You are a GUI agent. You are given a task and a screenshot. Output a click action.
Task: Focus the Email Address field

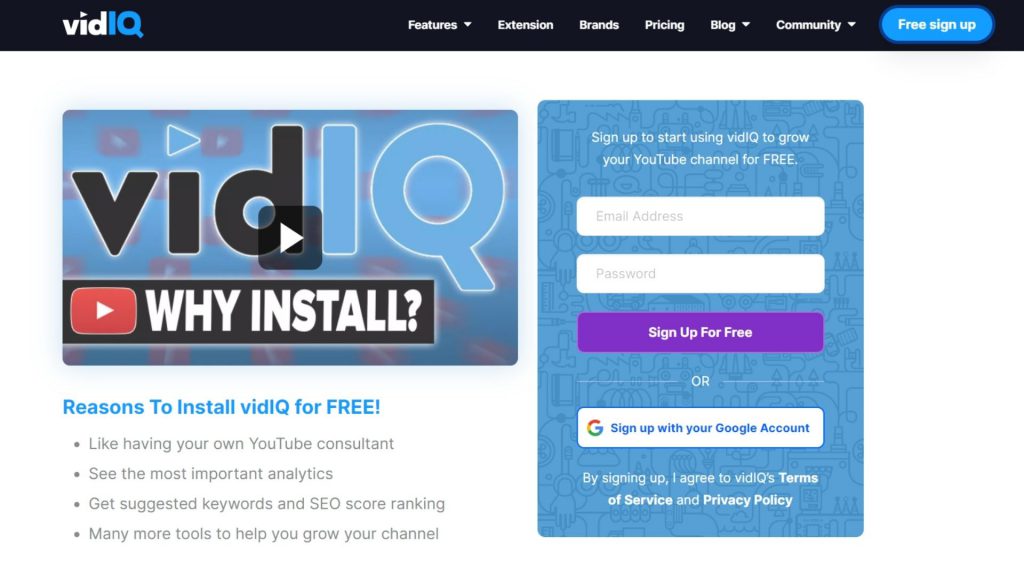coord(700,216)
